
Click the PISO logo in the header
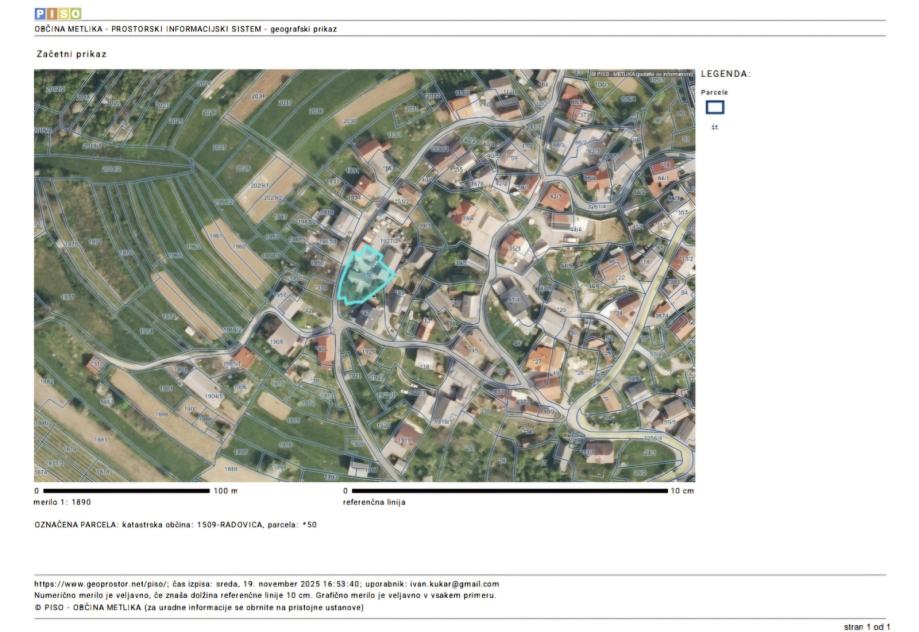point(58,14)
